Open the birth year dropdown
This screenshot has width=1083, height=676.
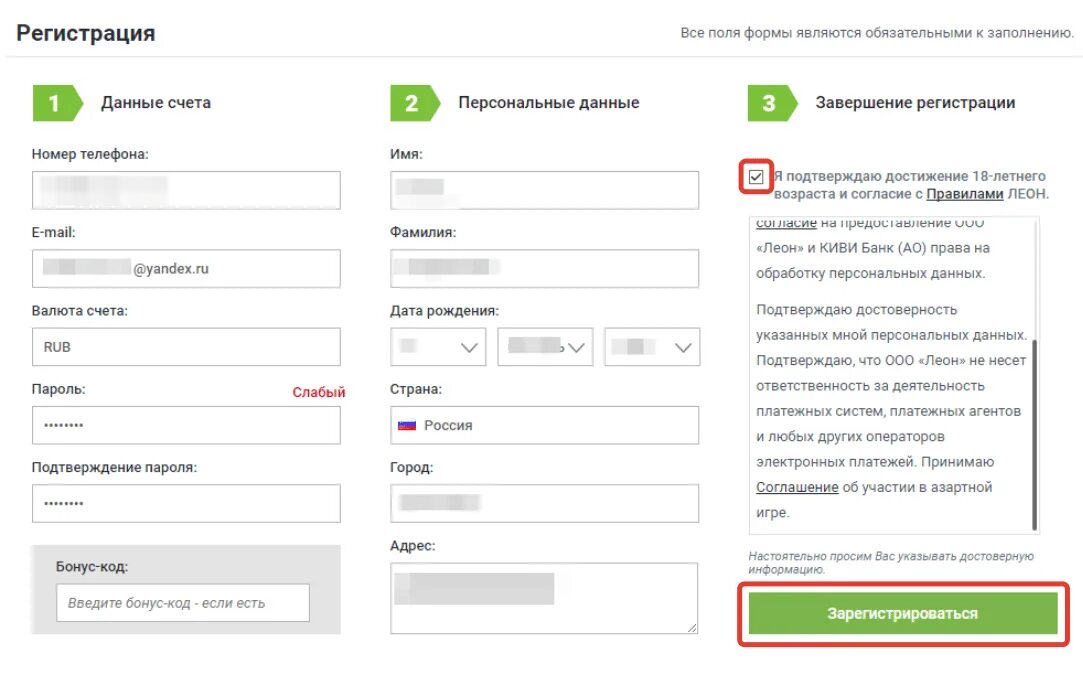[652, 347]
